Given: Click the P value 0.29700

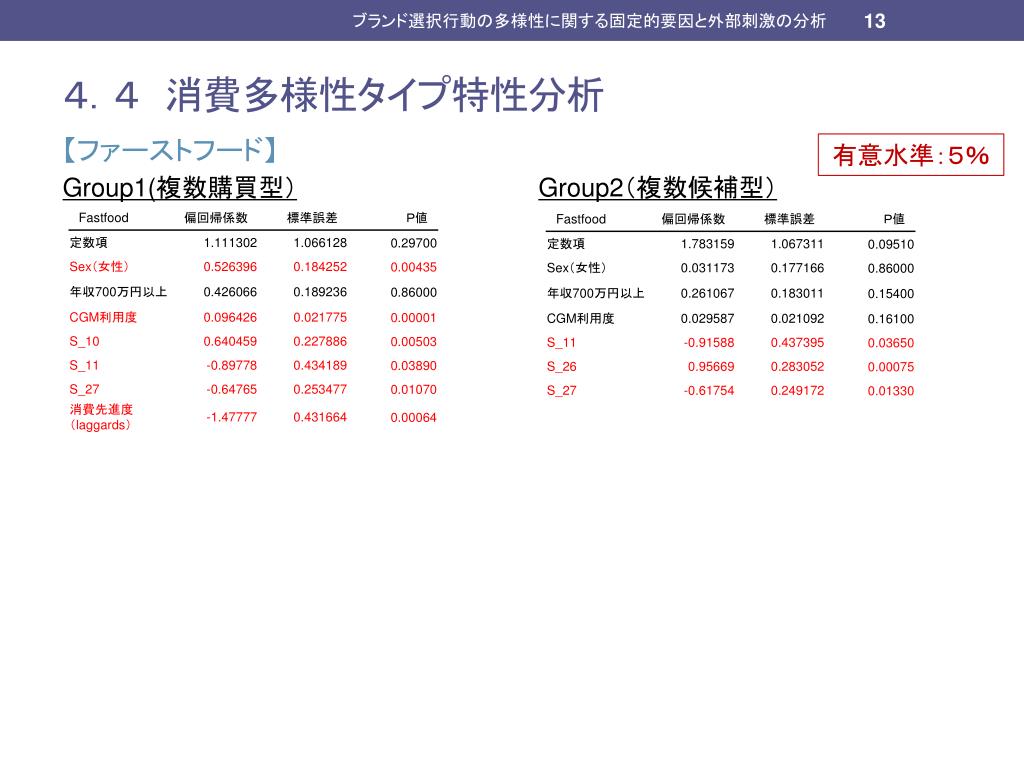Looking at the screenshot, I should 413,243.
